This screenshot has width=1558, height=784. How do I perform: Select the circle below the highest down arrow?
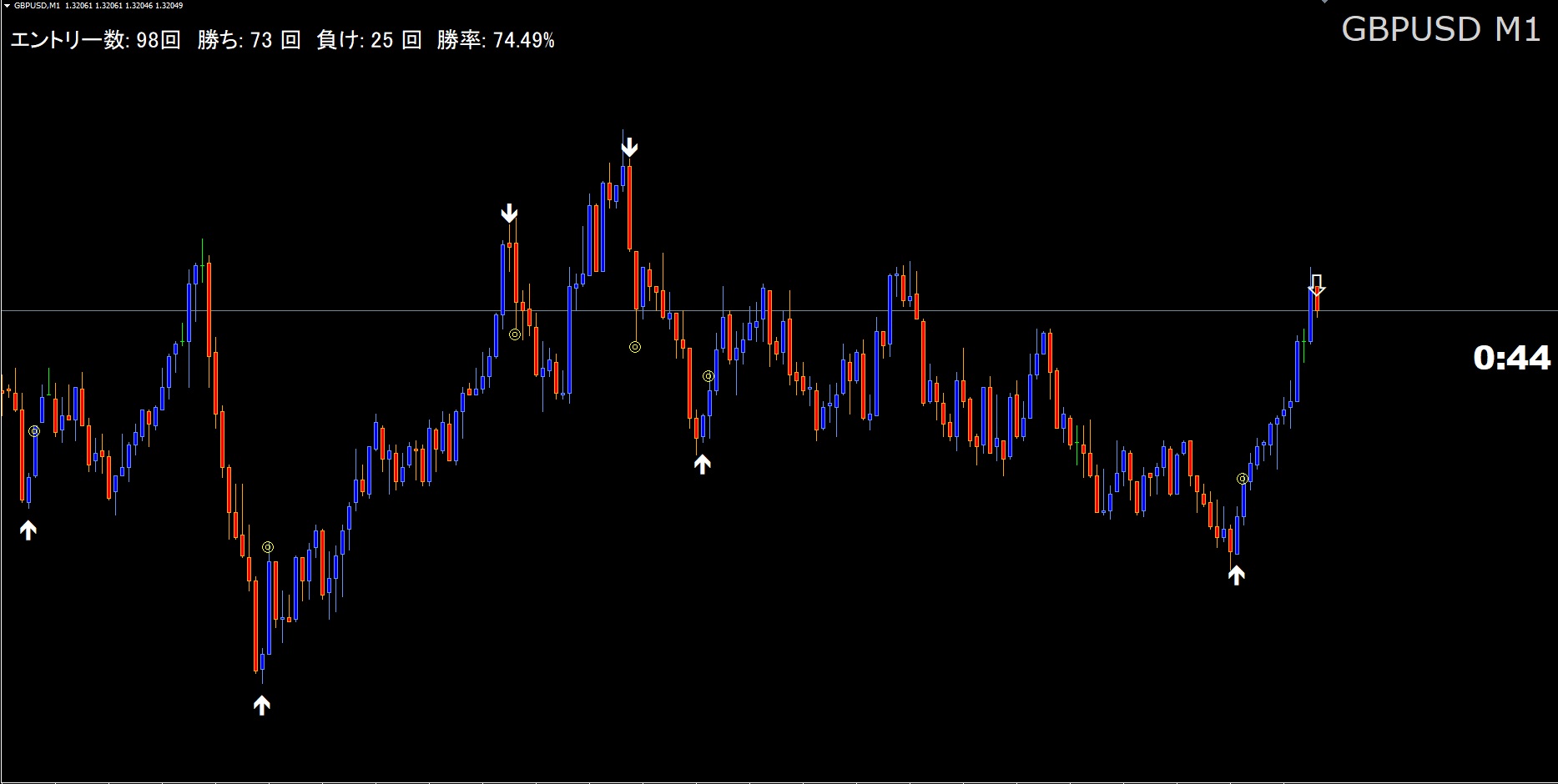coord(635,347)
